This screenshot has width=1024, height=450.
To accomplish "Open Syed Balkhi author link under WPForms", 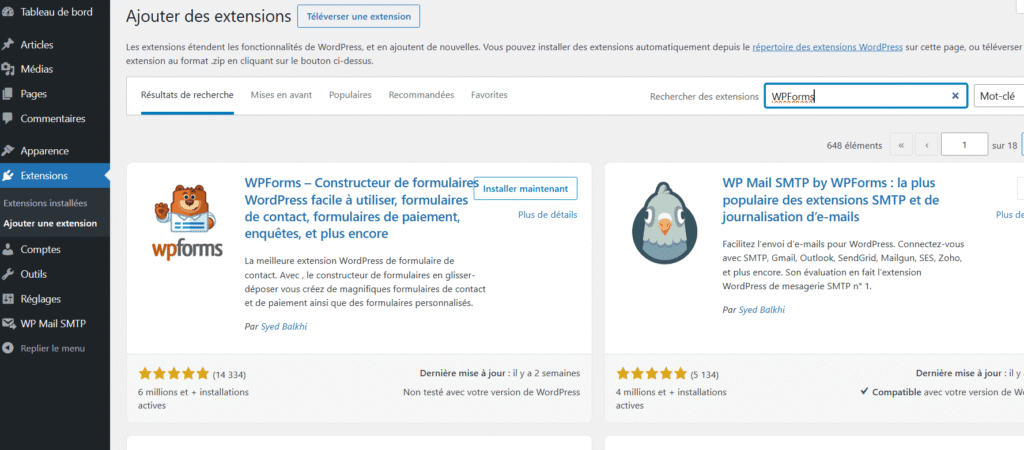I will [284, 327].
